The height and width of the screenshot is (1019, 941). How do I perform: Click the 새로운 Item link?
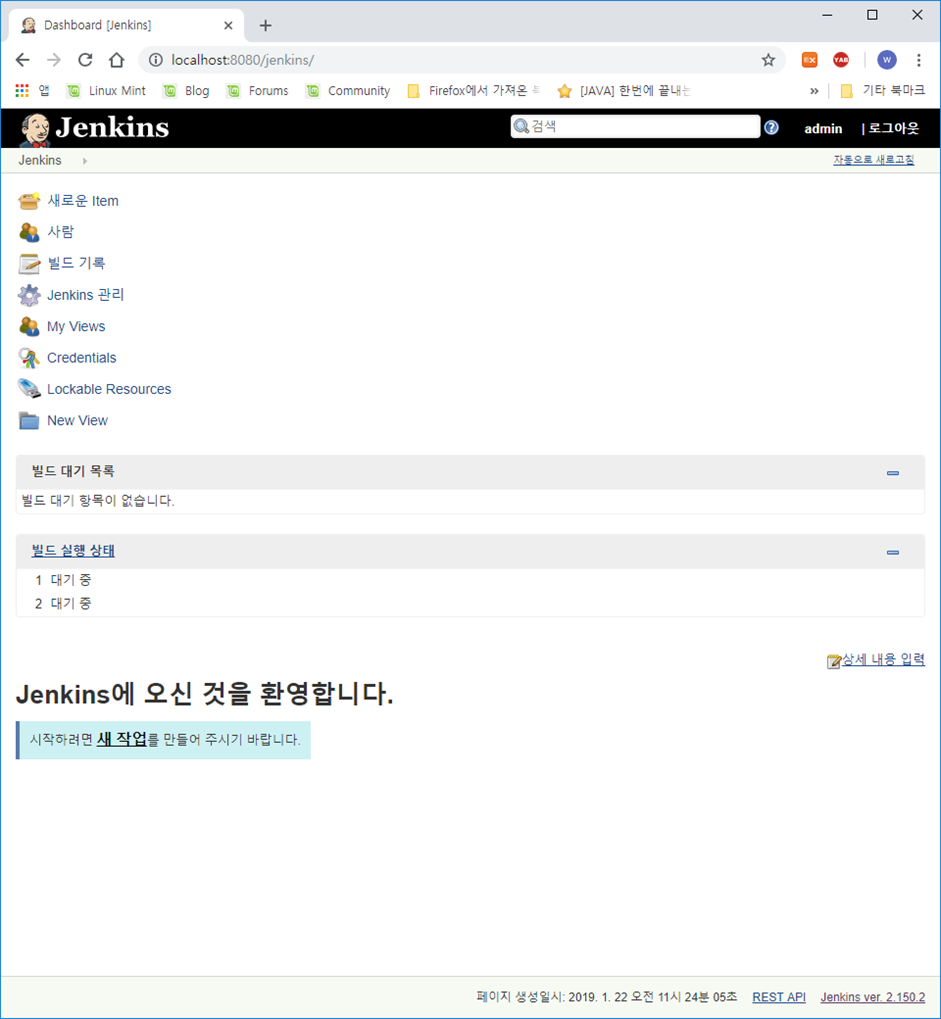coord(83,201)
